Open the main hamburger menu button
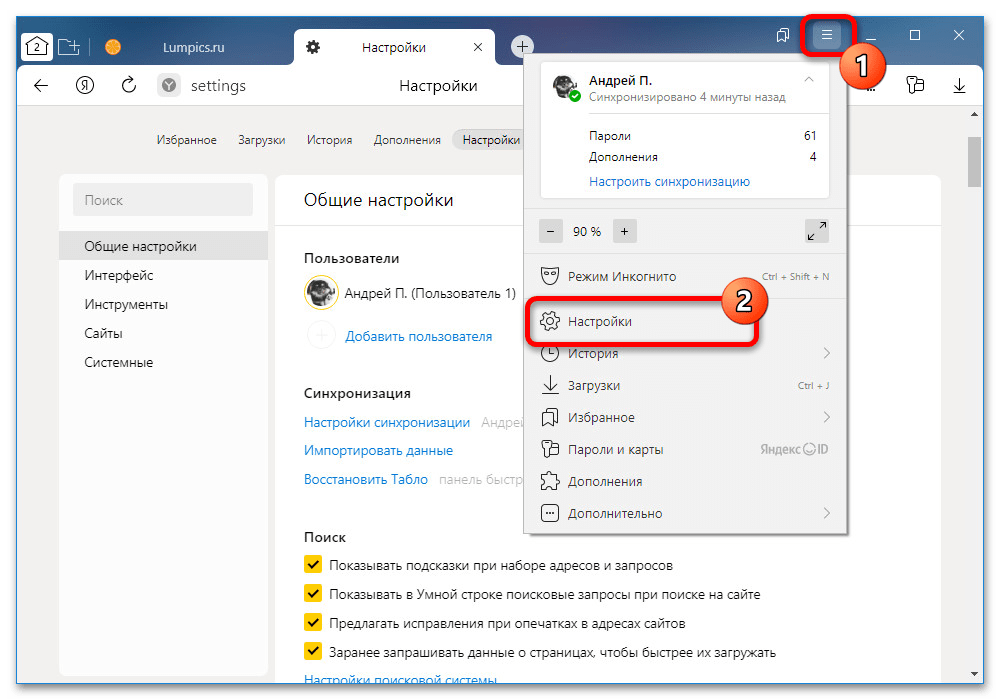This screenshot has width=1000, height=700. (827, 34)
